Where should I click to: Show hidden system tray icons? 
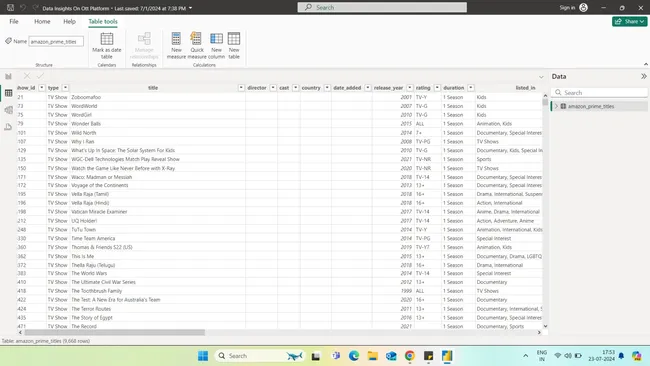pyautogui.click(x=525, y=356)
